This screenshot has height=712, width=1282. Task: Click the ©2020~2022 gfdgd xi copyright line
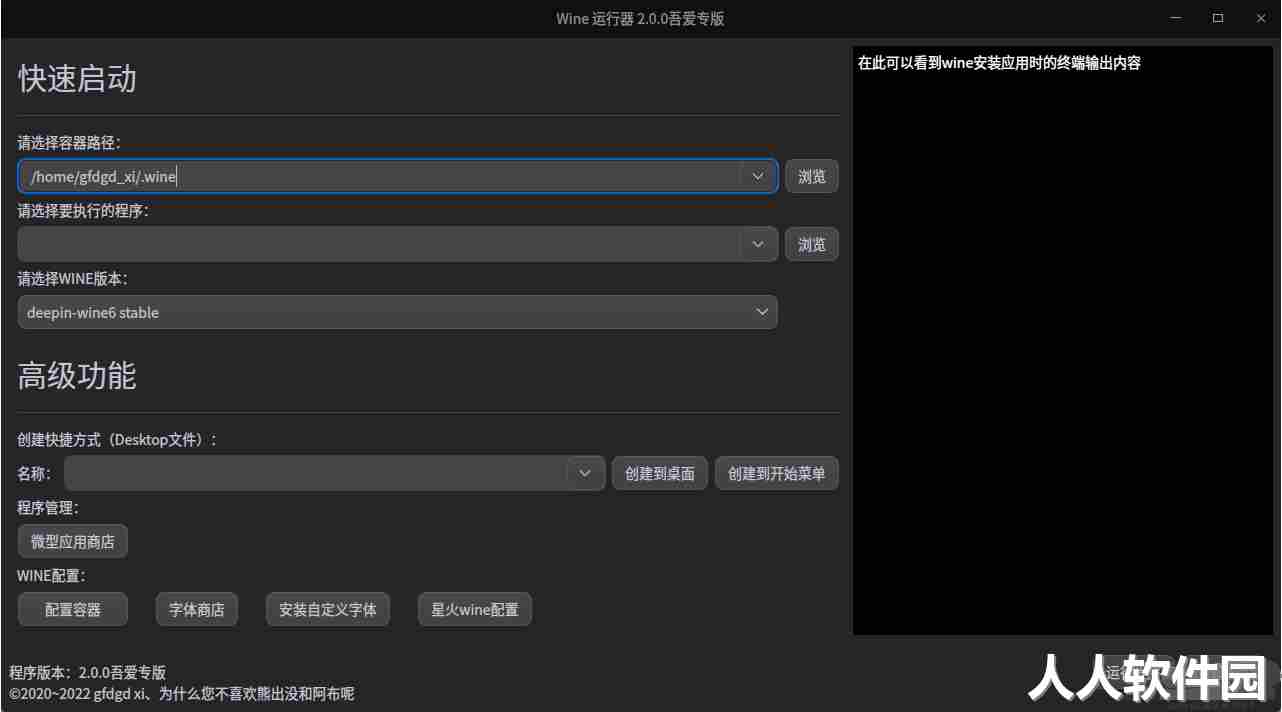point(182,693)
